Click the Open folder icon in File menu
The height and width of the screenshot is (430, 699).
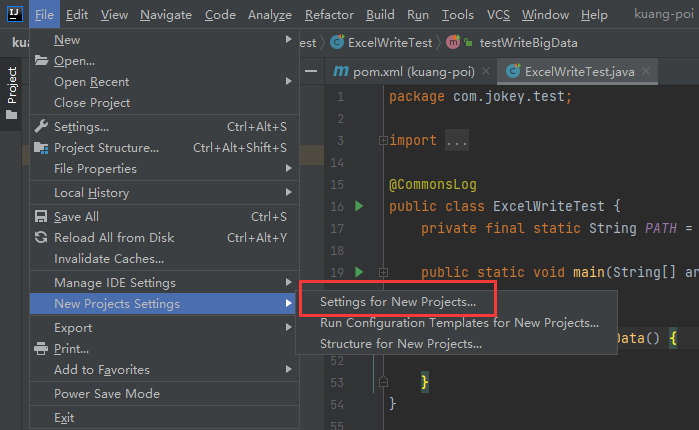[41, 60]
